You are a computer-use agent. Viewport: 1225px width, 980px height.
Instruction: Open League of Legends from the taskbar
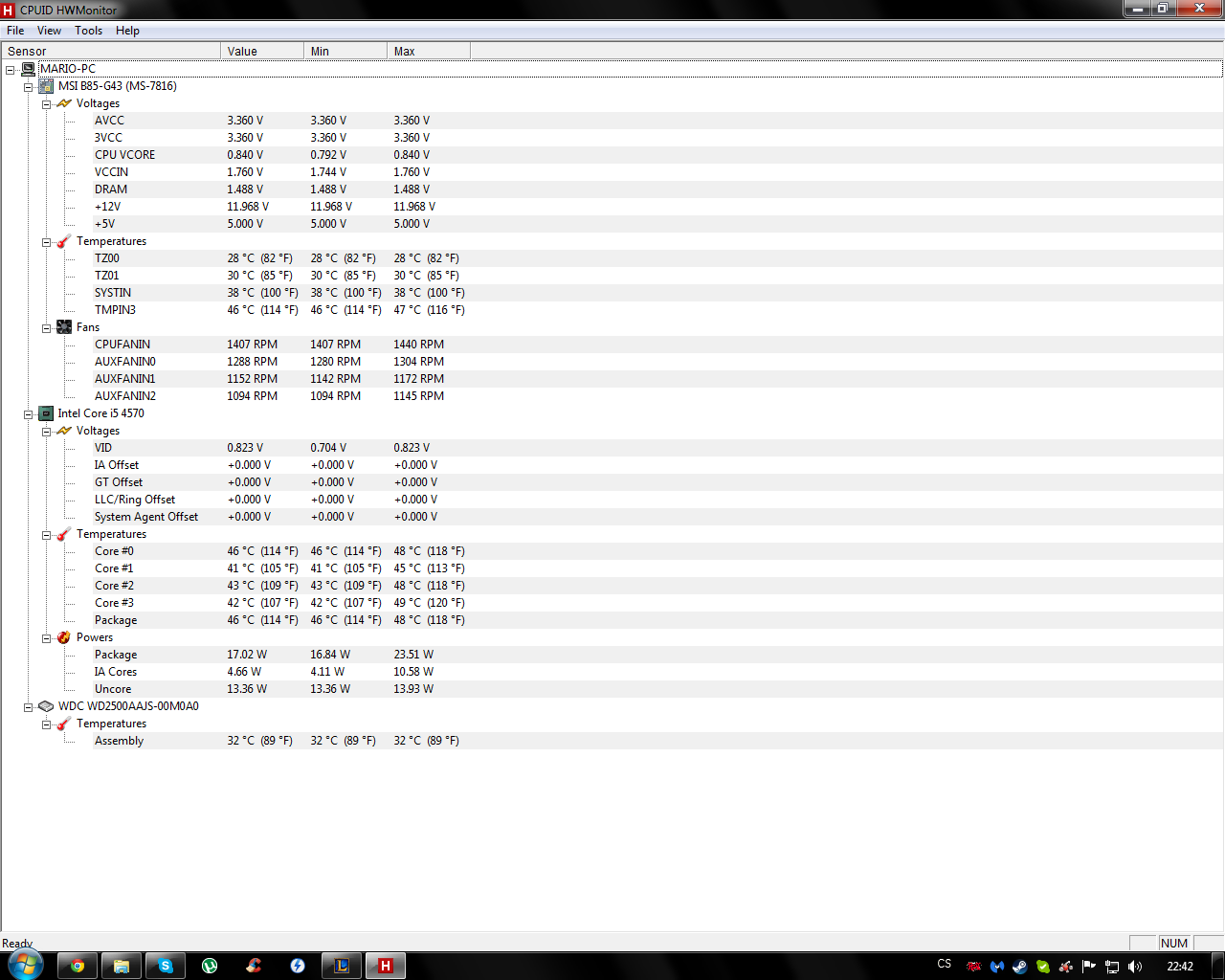point(342,966)
